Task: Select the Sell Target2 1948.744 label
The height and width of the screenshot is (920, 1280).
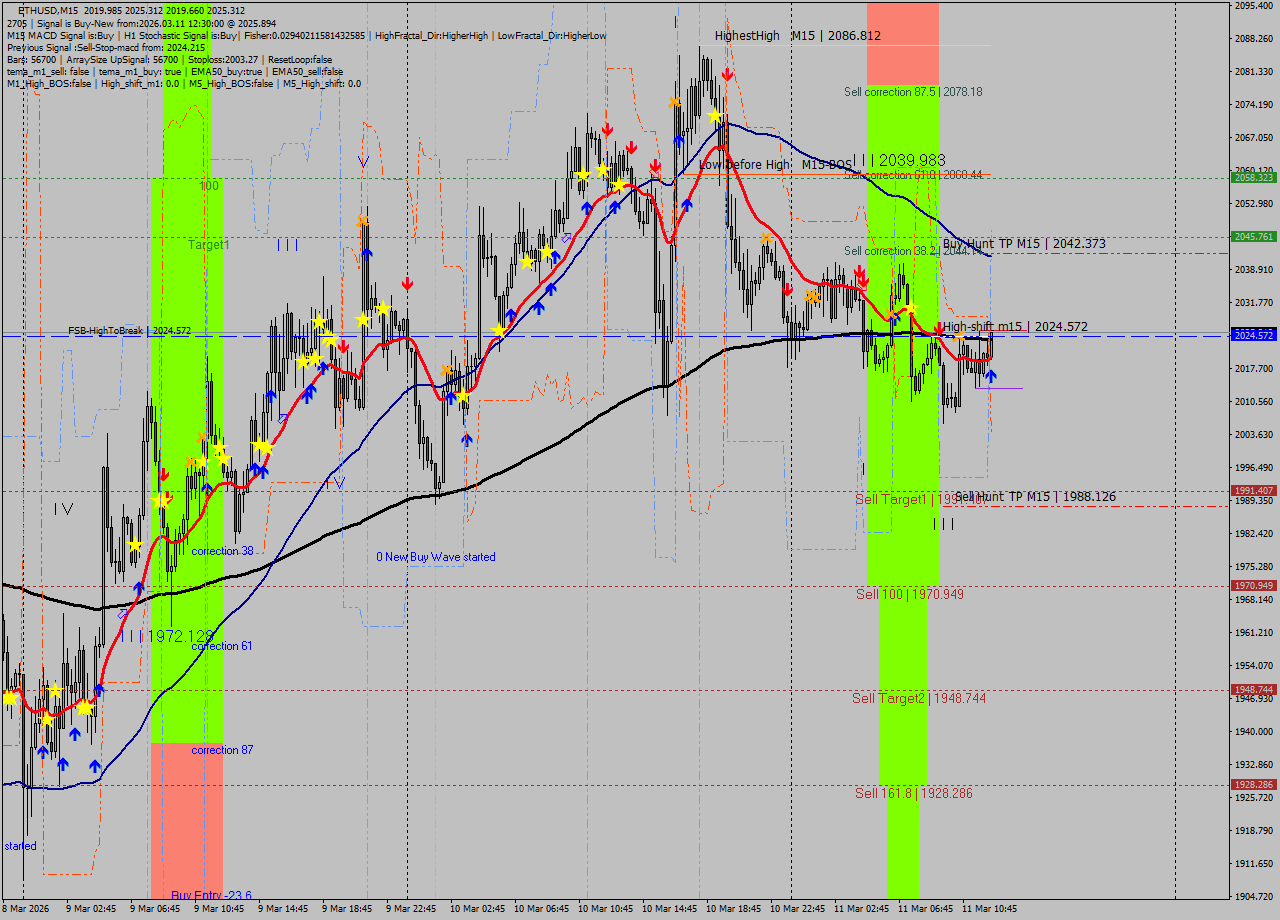Action: [918, 698]
